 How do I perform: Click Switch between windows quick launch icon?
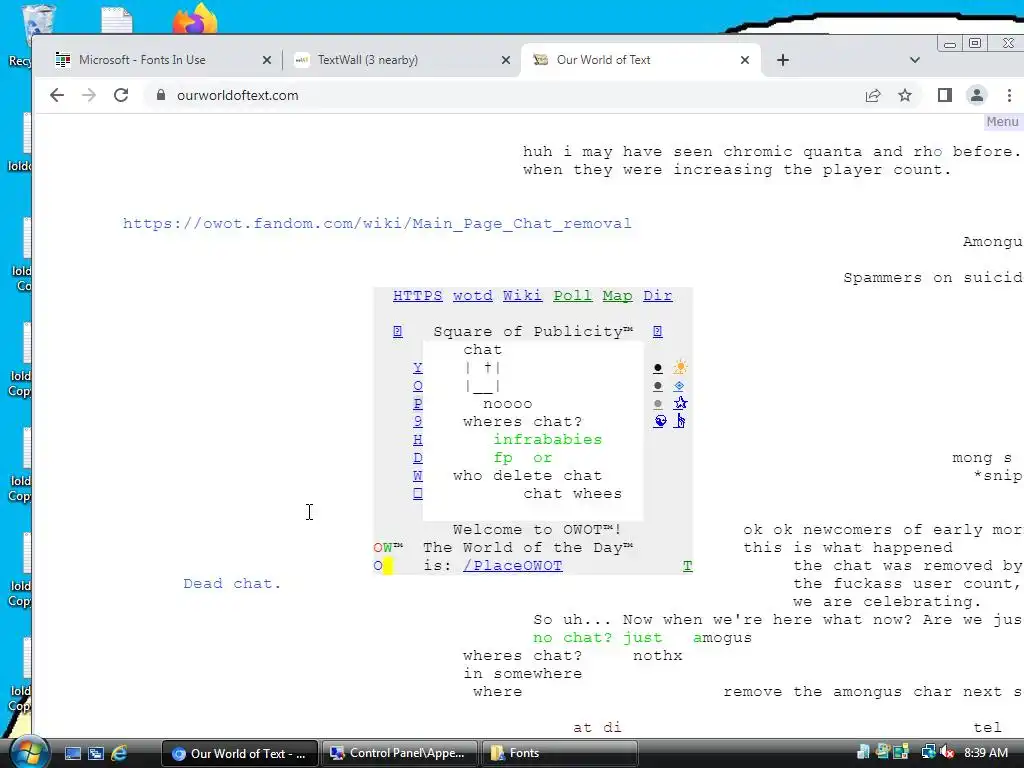click(x=96, y=753)
